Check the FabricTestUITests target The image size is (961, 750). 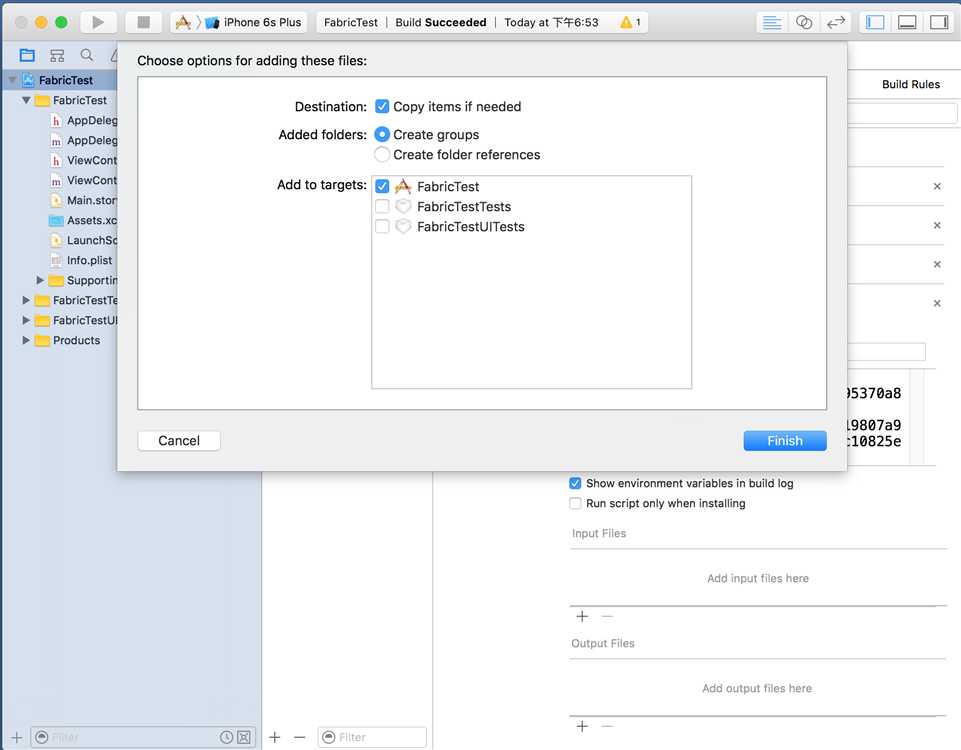tap(382, 227)
